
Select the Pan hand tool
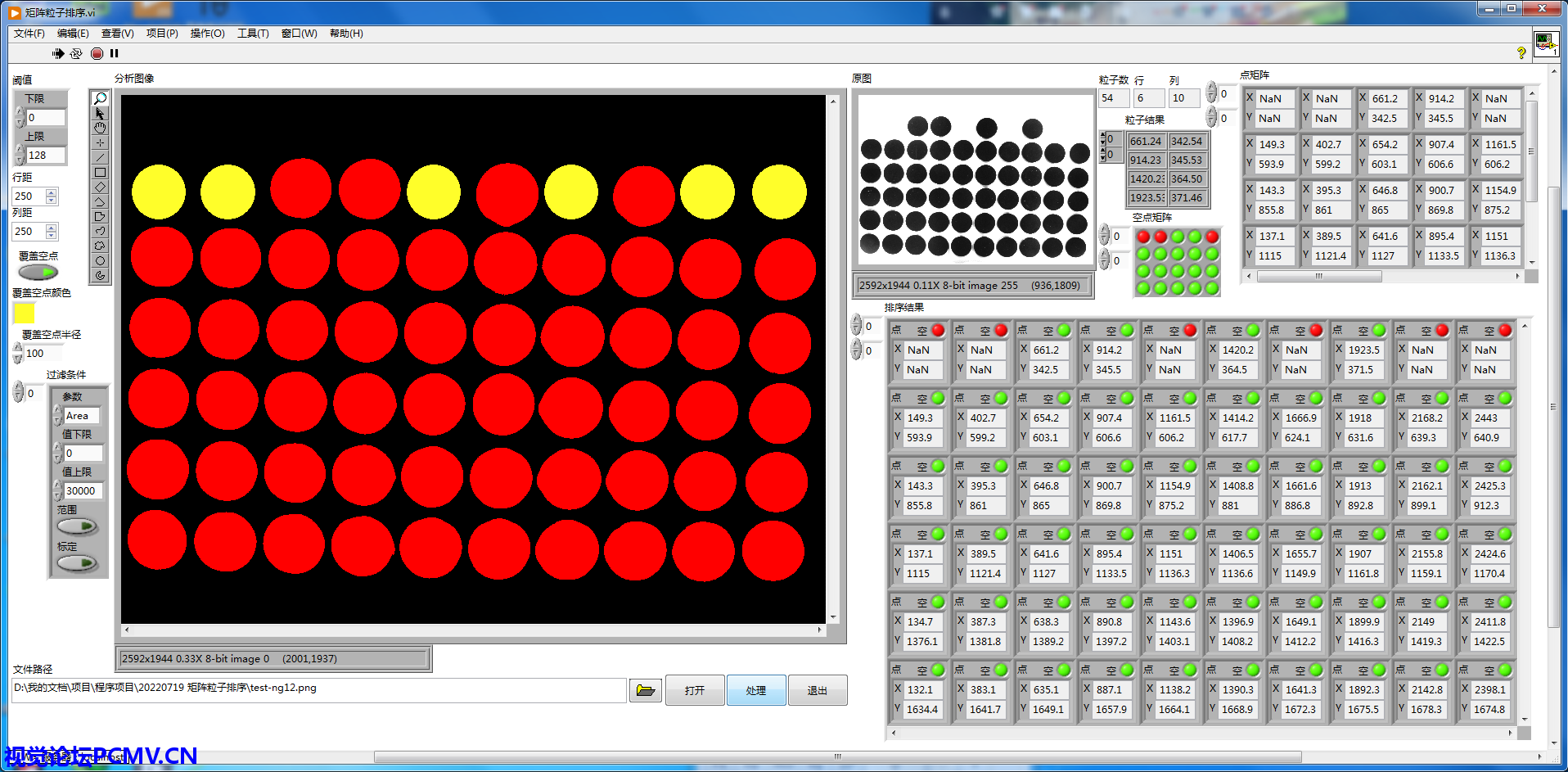100,128
